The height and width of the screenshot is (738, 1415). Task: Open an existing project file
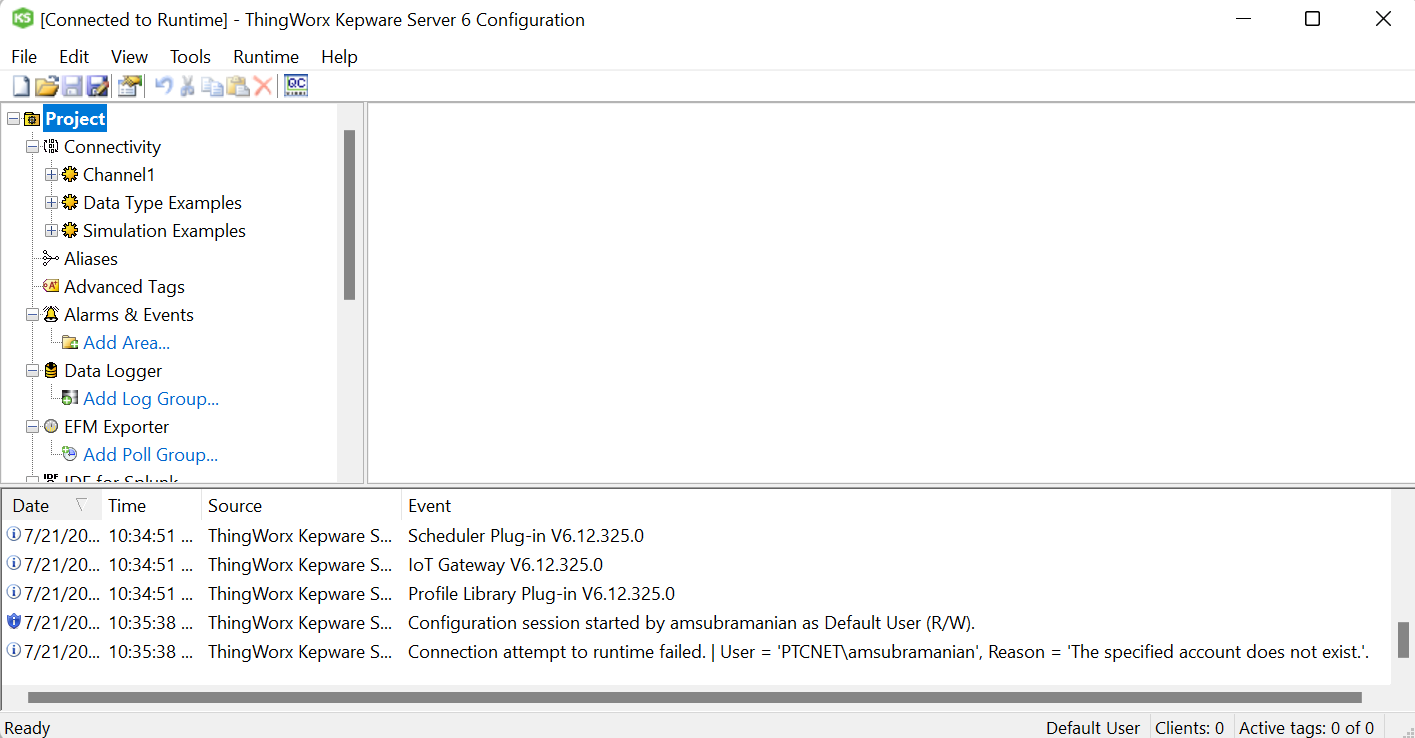[46, 86]
